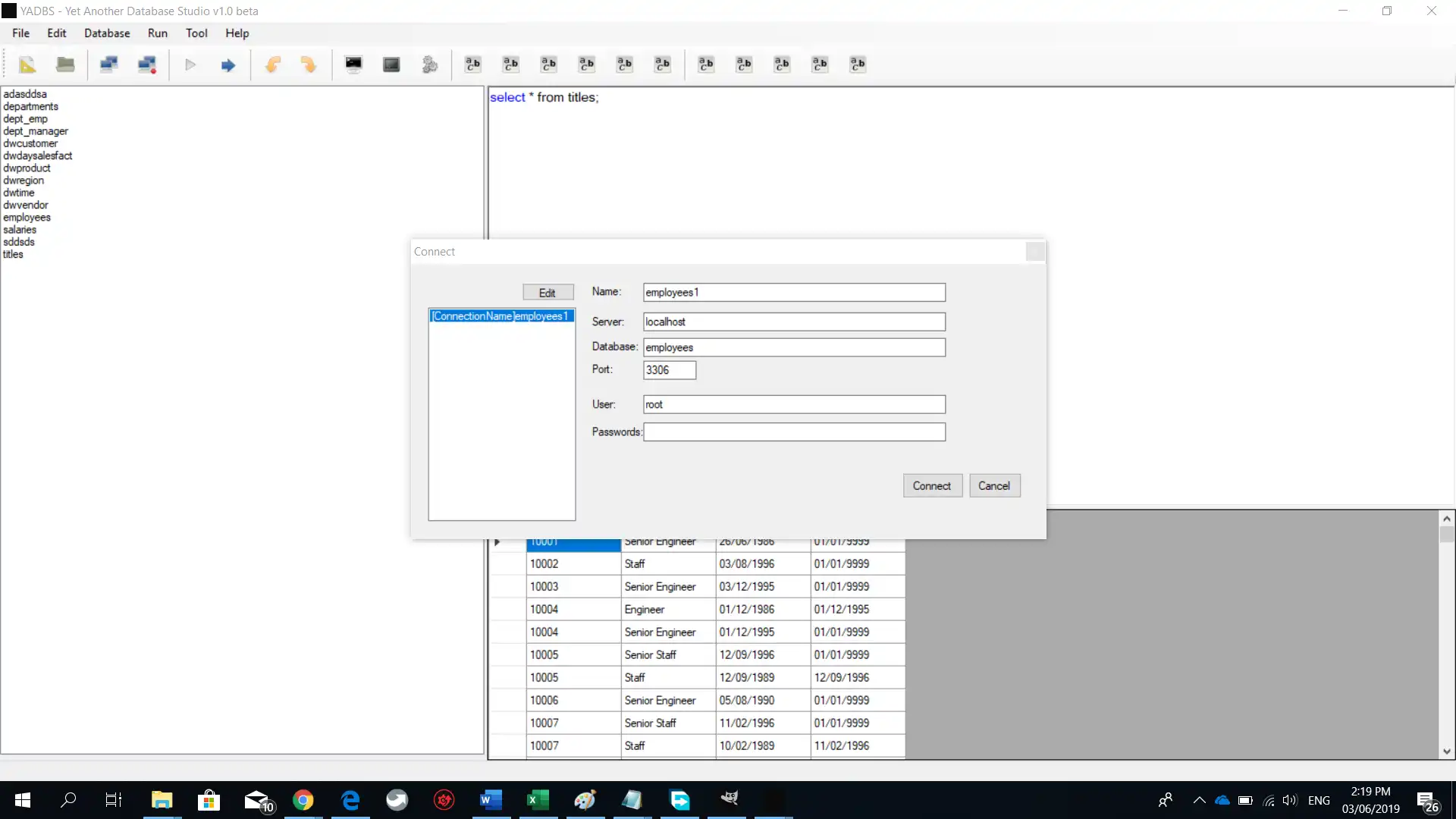
Task: Click the results grid scrollbar up arrow
Action: tap(1447, 519)
